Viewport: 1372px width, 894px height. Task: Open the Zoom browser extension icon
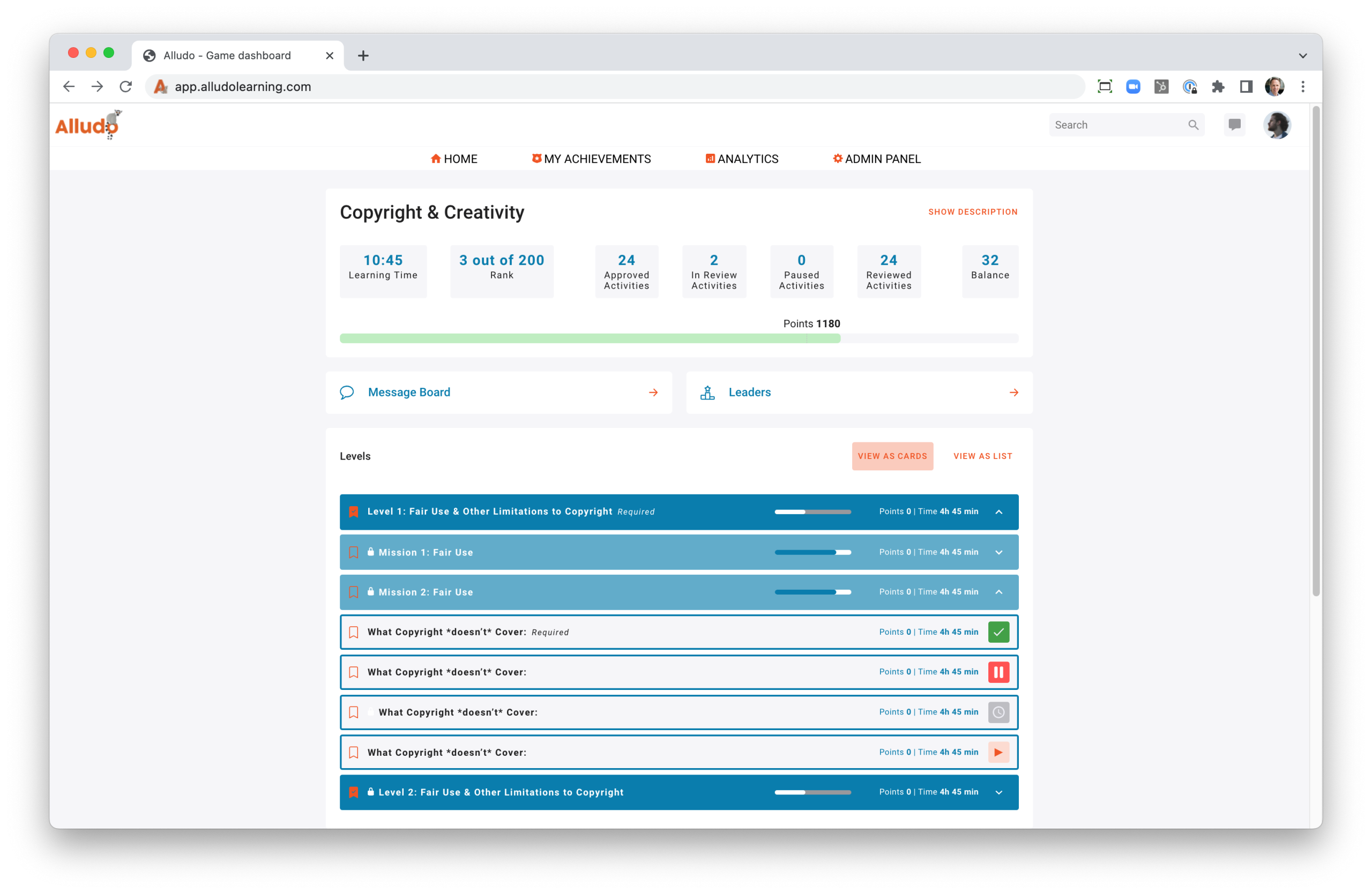pyautogui.click(x=1133, y=86)
